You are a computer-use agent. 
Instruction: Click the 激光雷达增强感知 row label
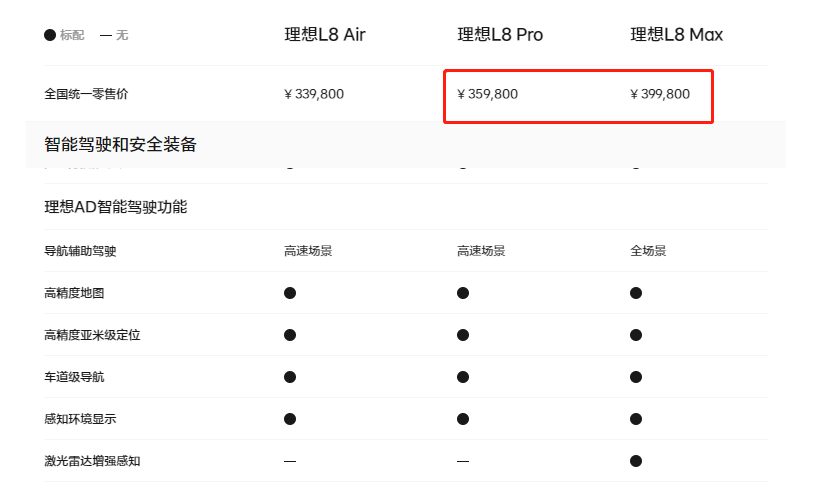tap(92, 461)
